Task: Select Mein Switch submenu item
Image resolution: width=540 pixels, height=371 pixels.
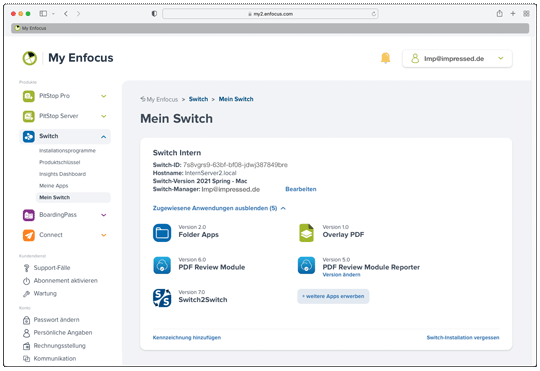Action: [x=73, y=197]
